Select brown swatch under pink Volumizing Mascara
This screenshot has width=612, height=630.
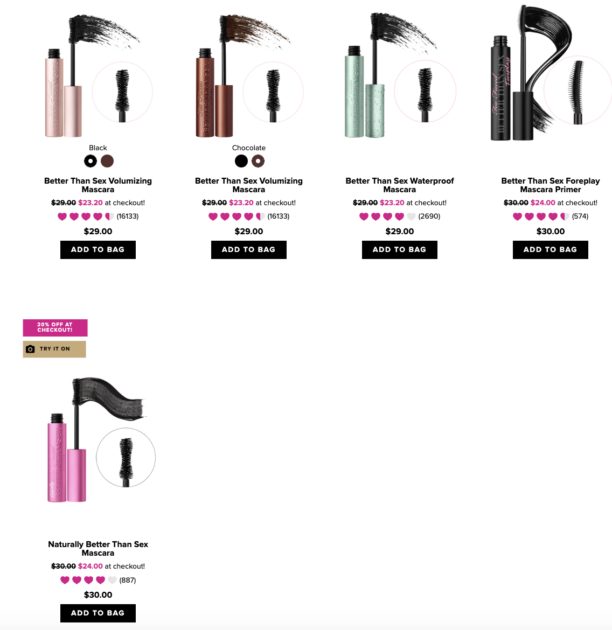107,161
